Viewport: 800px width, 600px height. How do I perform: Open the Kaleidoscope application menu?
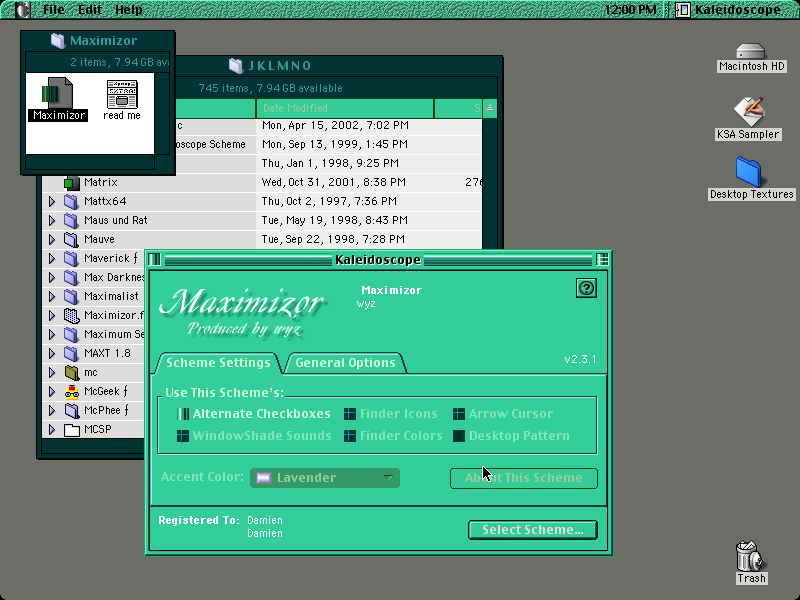pos(729,10)
